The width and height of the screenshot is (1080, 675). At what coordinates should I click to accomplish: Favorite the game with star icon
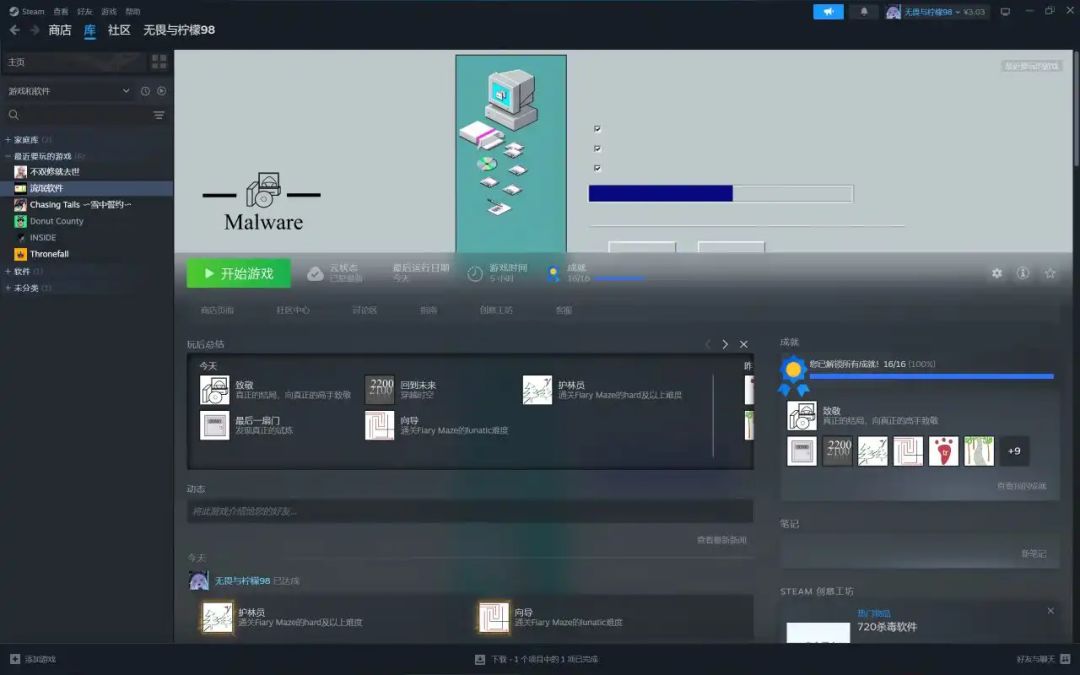1050,273
